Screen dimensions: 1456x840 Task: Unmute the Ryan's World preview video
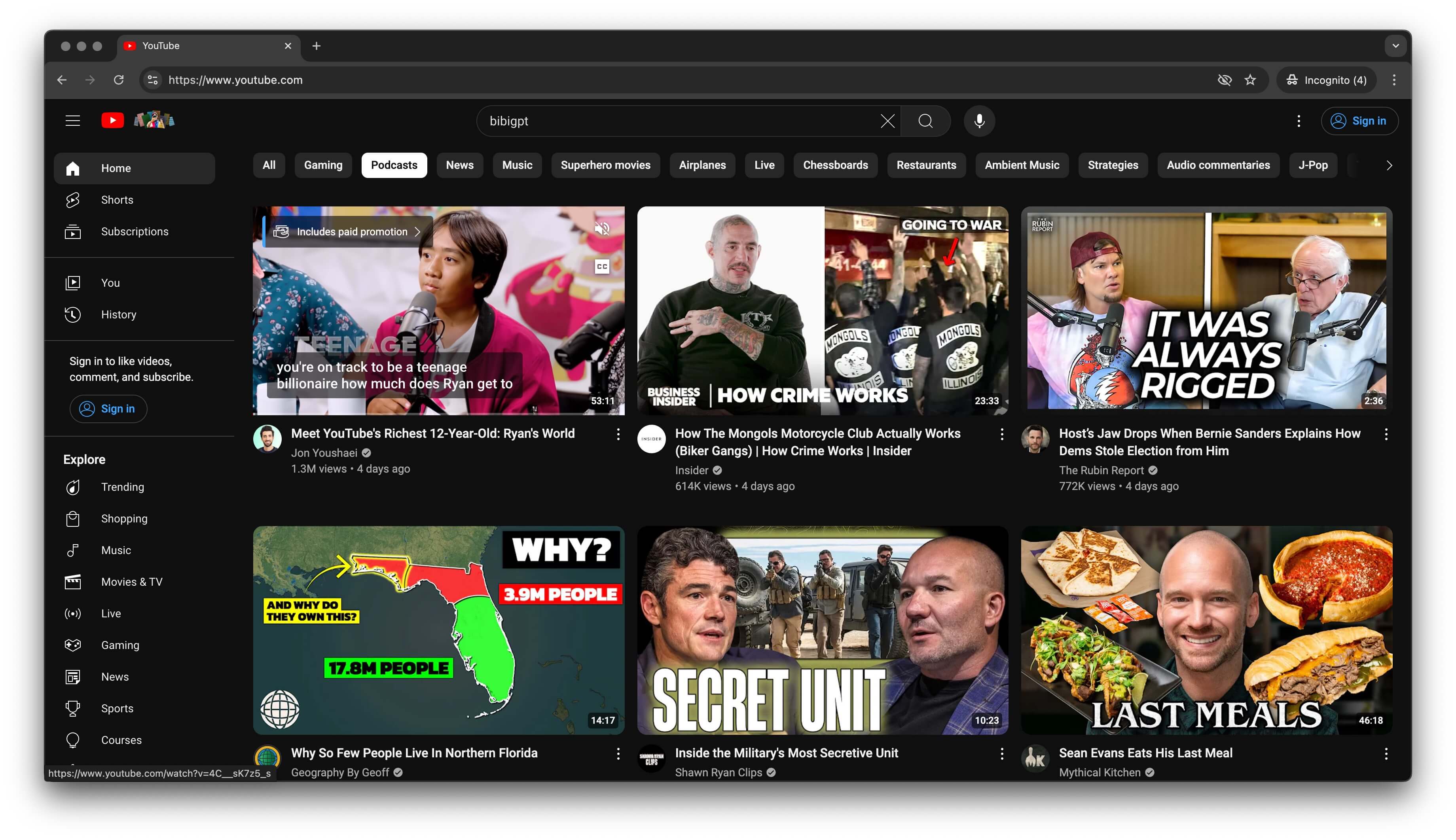pyautogui.click(x=602, y=229)
